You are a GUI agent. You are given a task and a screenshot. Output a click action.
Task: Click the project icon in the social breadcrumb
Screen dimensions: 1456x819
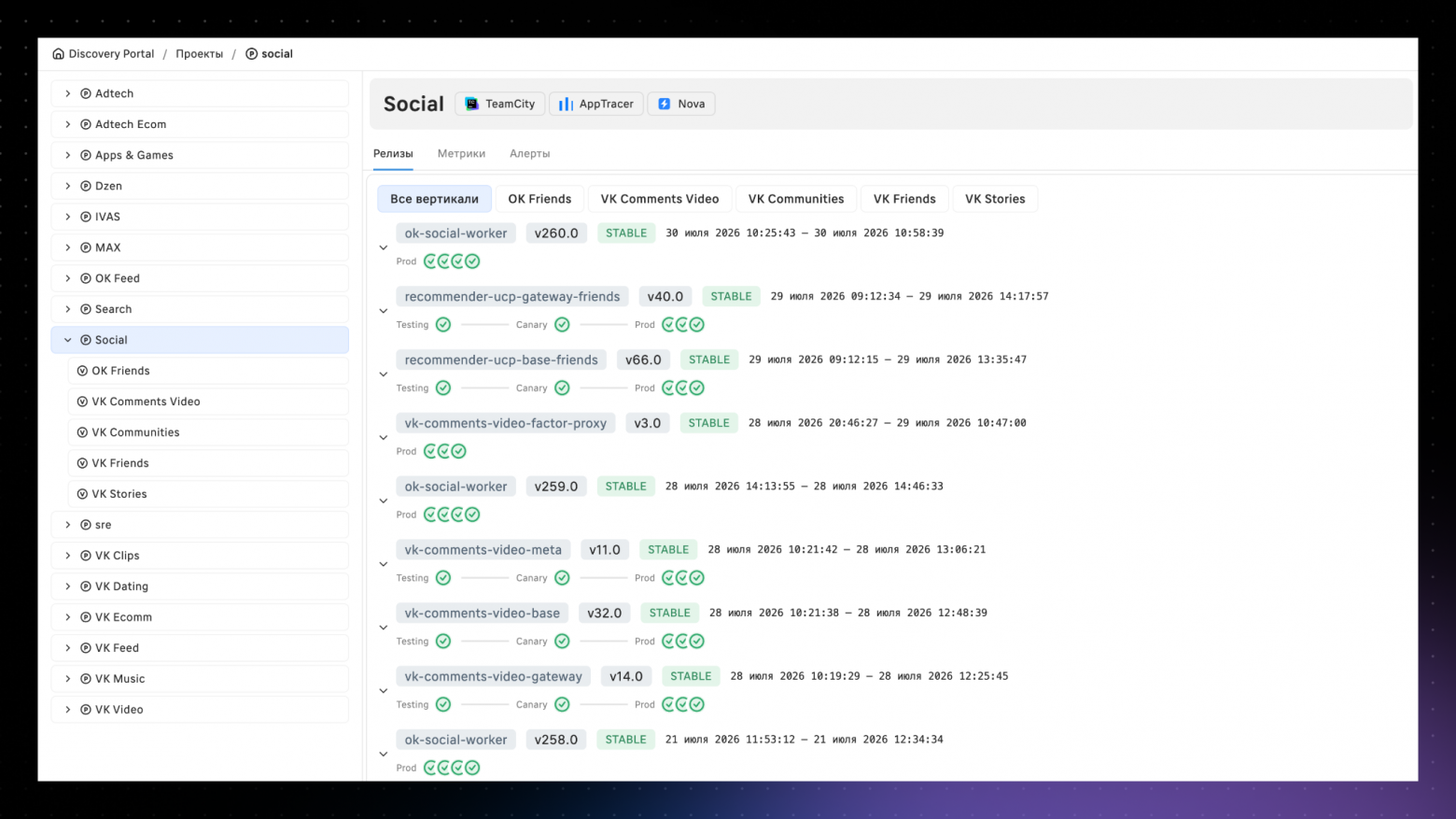[251, 54]
